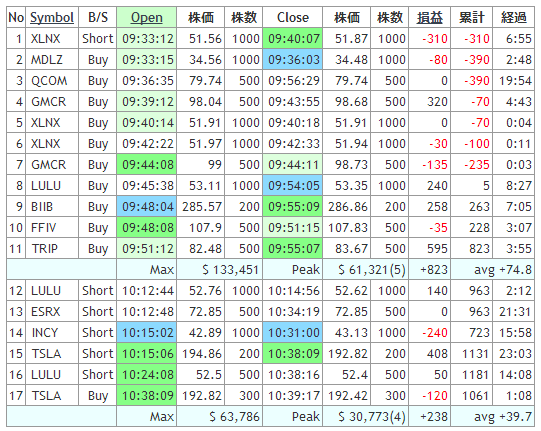Click open time 09:44:08

click(x=147, y=165)
